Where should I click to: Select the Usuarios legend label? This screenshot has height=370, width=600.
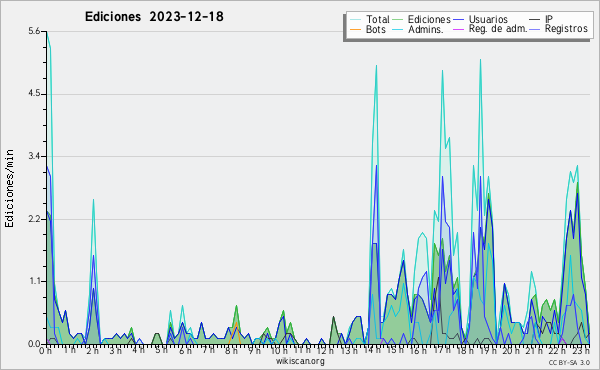[x=488, y=19]
